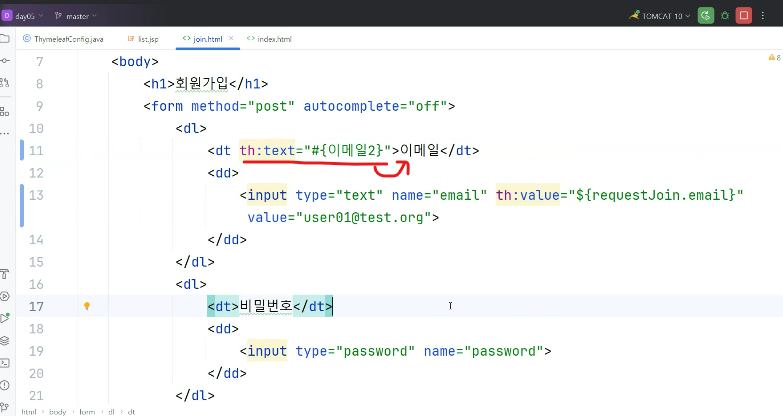Screen dimensions: 783x416
Task: Open More tool windows ellipsis
Action: [x=4, y=133]
